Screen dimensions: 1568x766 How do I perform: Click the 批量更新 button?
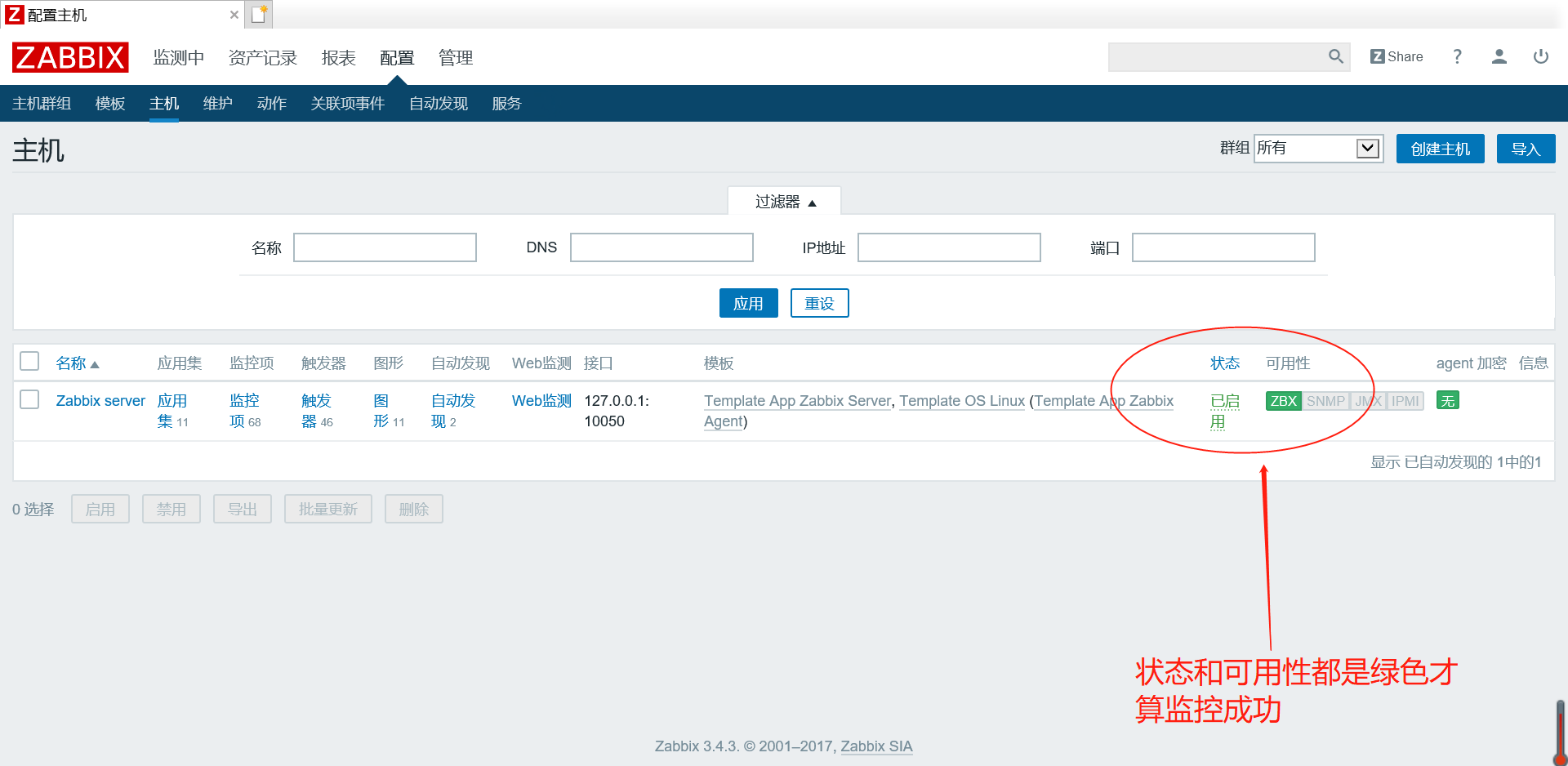[x=328, y=509]
